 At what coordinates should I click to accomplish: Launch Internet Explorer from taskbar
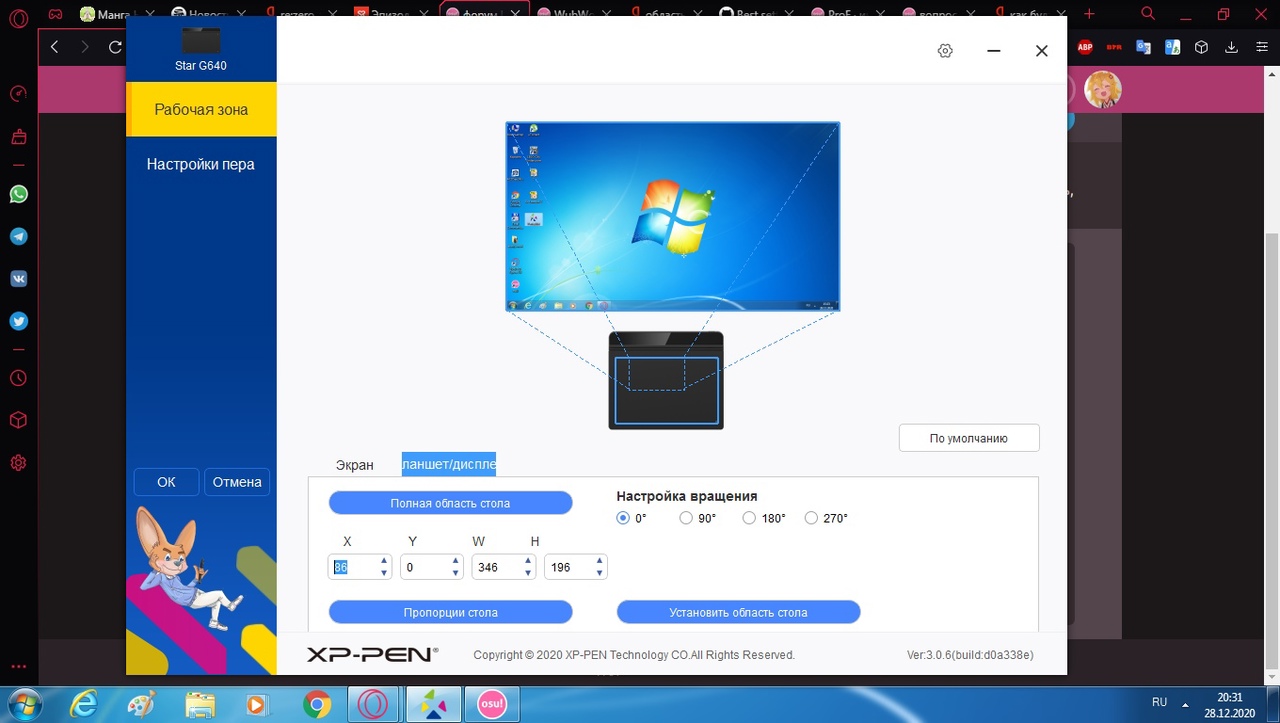tap(85, 704)
